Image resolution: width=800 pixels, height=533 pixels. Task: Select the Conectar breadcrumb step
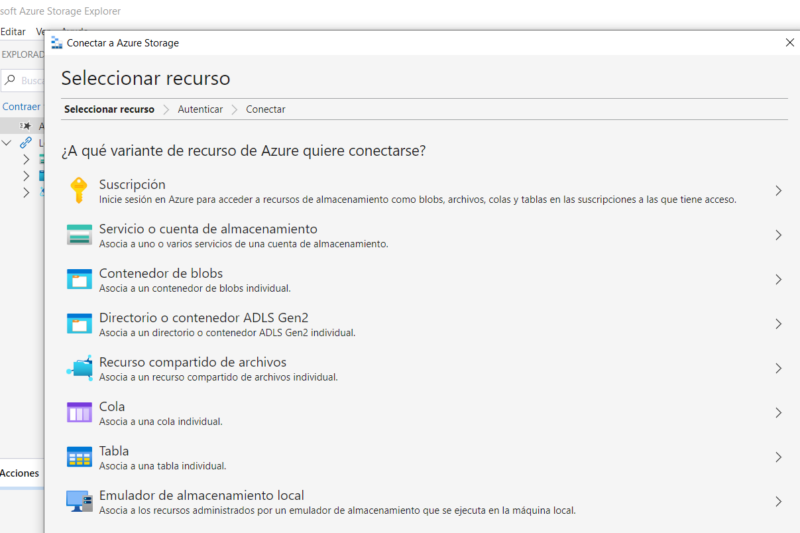265,109
